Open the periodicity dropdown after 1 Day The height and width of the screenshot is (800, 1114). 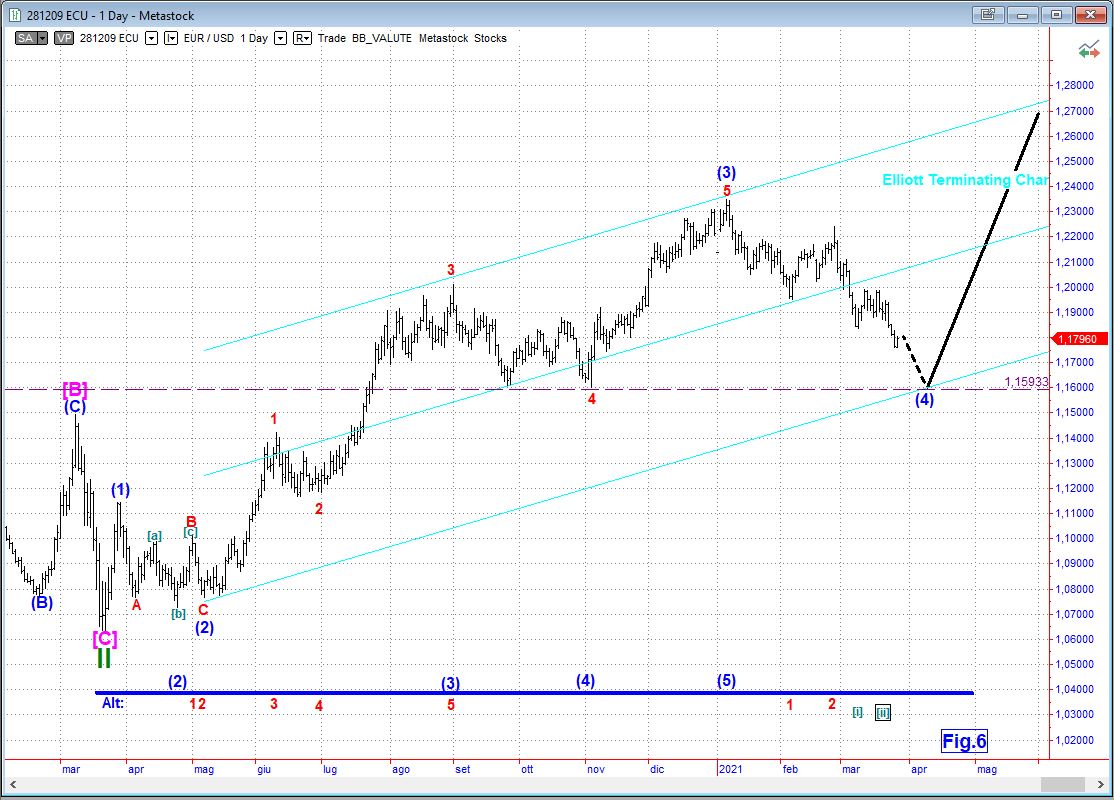[281, 38]
